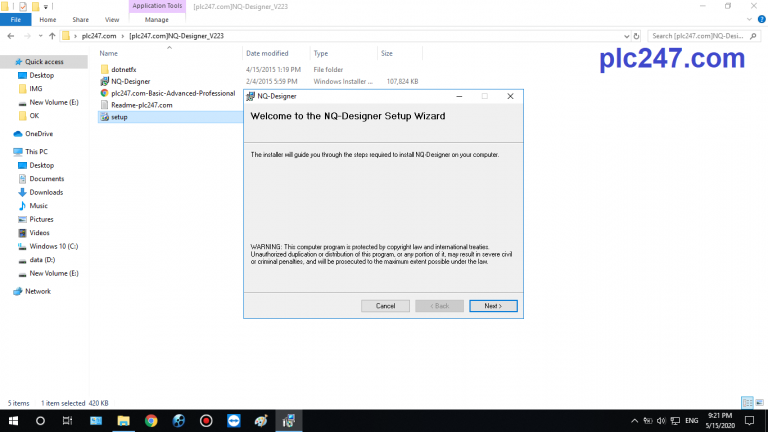The height and width of the screenshot is (432, 768).
Task: Select the setup application file
Action: pyautogui.click(x=119, y=117)
